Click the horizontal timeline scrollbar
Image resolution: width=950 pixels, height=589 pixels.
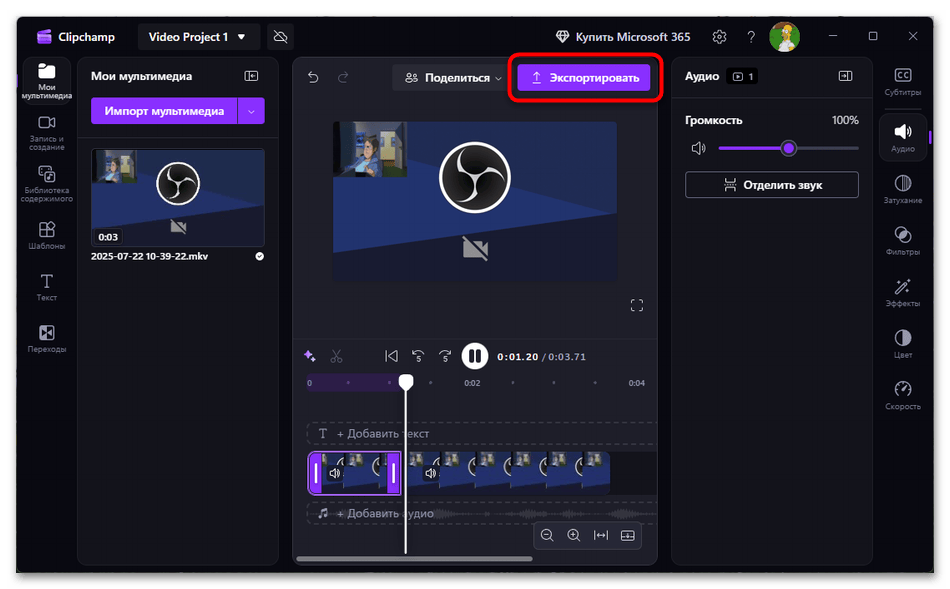tap(414, 559)
